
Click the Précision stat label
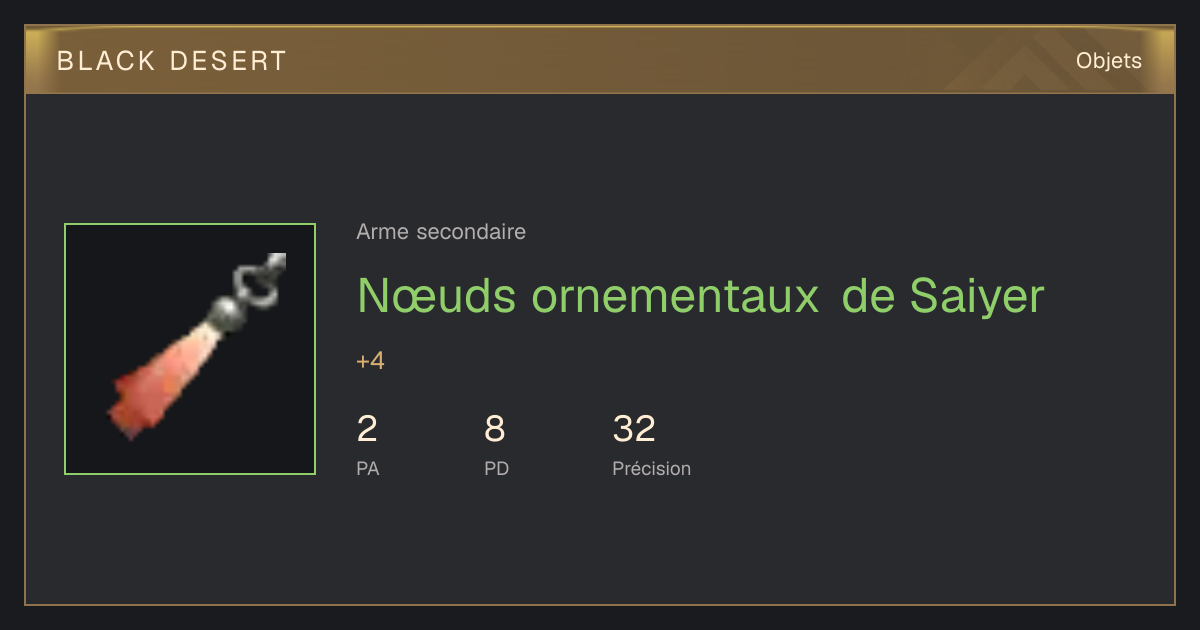[x=652, y=469]
